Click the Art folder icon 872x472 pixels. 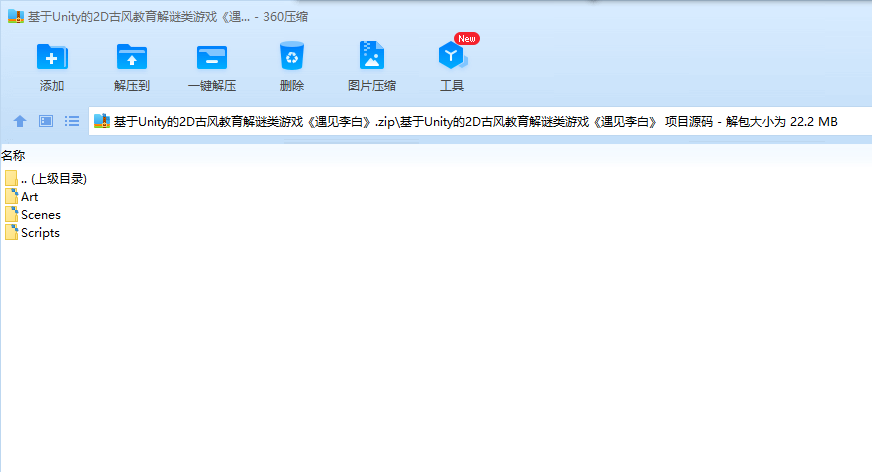pyautogui.click(x=11, y=196)
